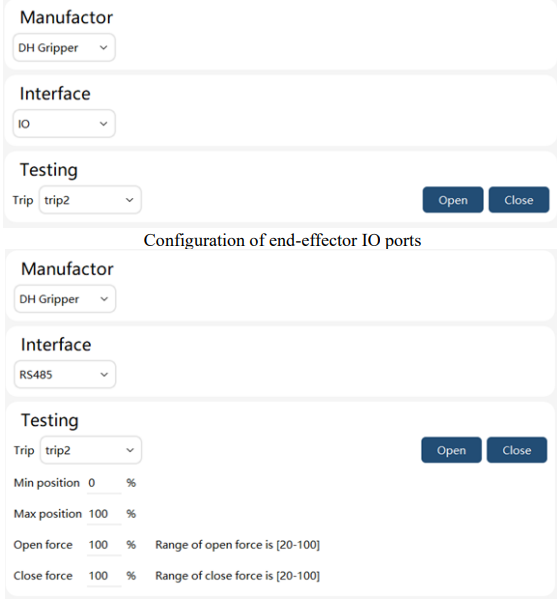Focus the Min position input field

[x=104, y=483]
